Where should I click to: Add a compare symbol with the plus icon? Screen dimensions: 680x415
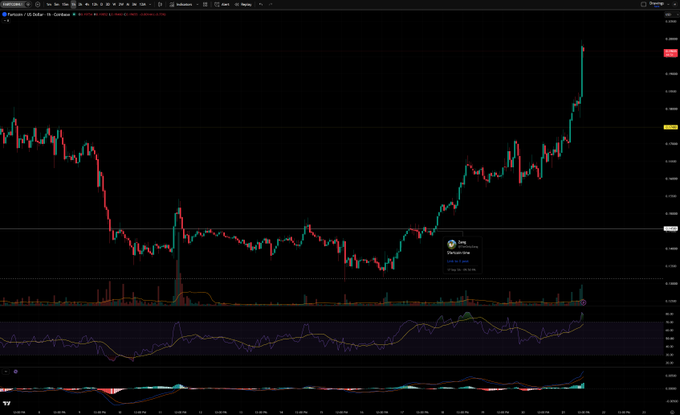(38, 4)
